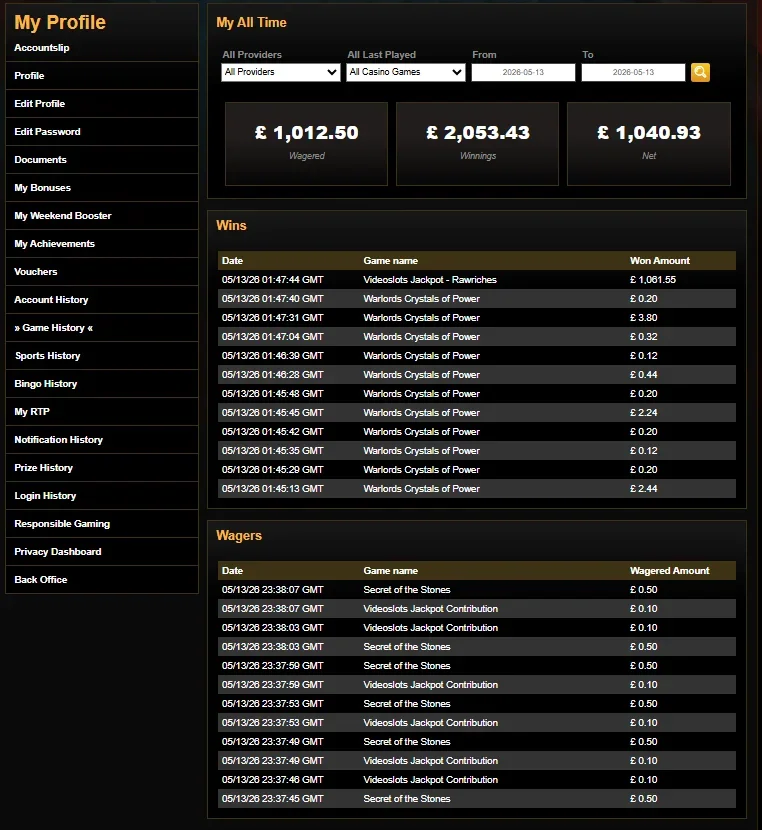Click the From date field
This screenshot has height=830, width=762.
[x=523, y=73]
